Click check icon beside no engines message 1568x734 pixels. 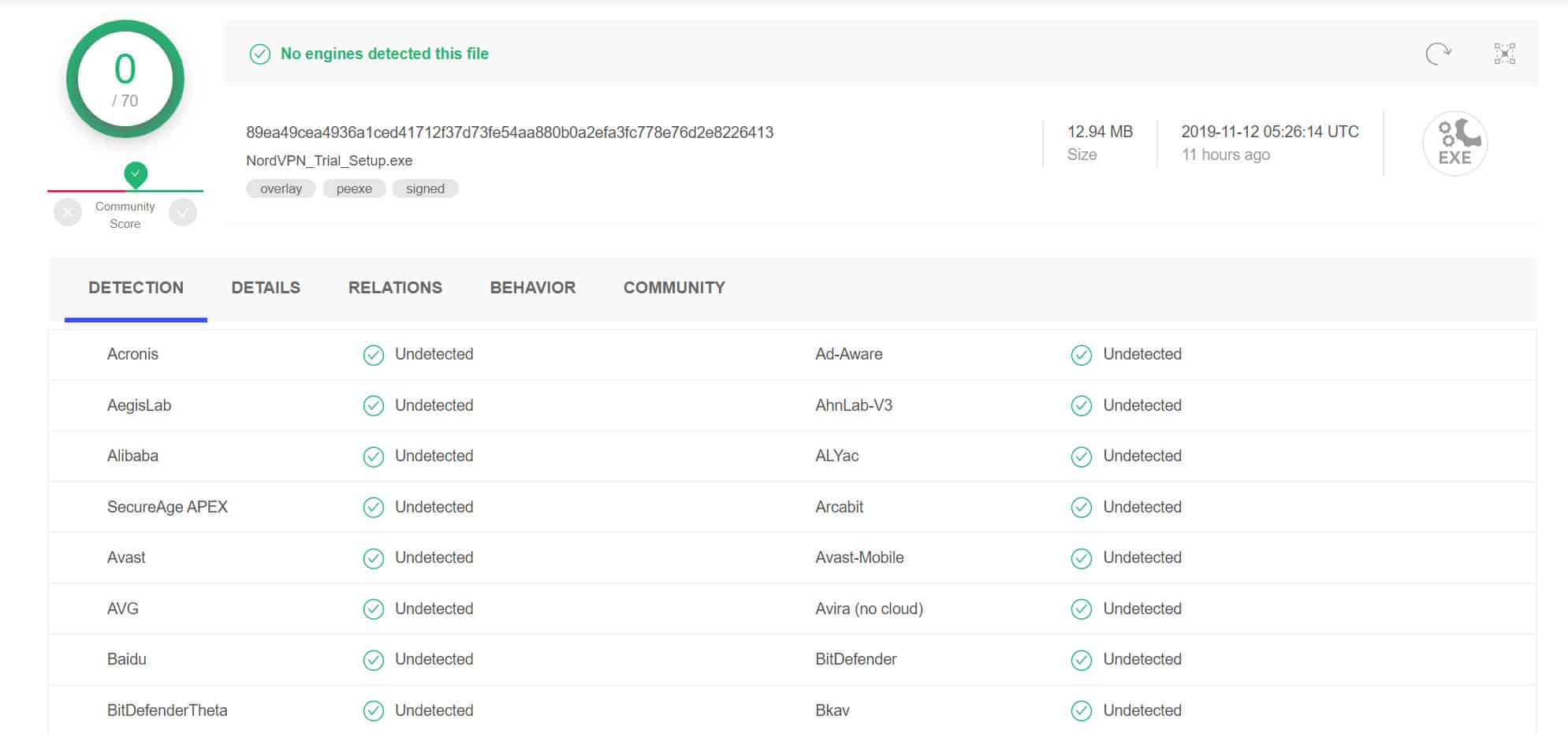[259, 54]
